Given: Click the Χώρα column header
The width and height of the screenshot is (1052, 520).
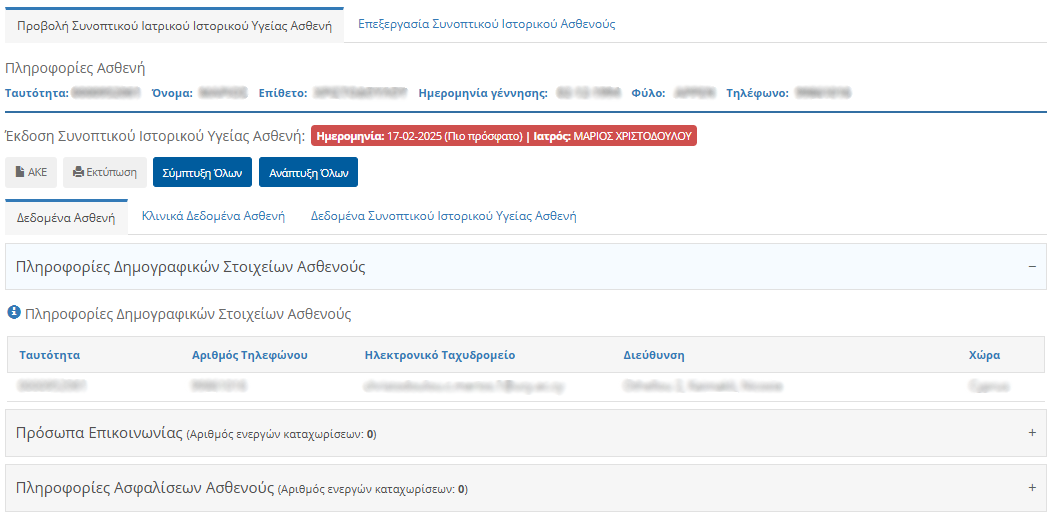Looking at the screenshot, I should (984, 355).
